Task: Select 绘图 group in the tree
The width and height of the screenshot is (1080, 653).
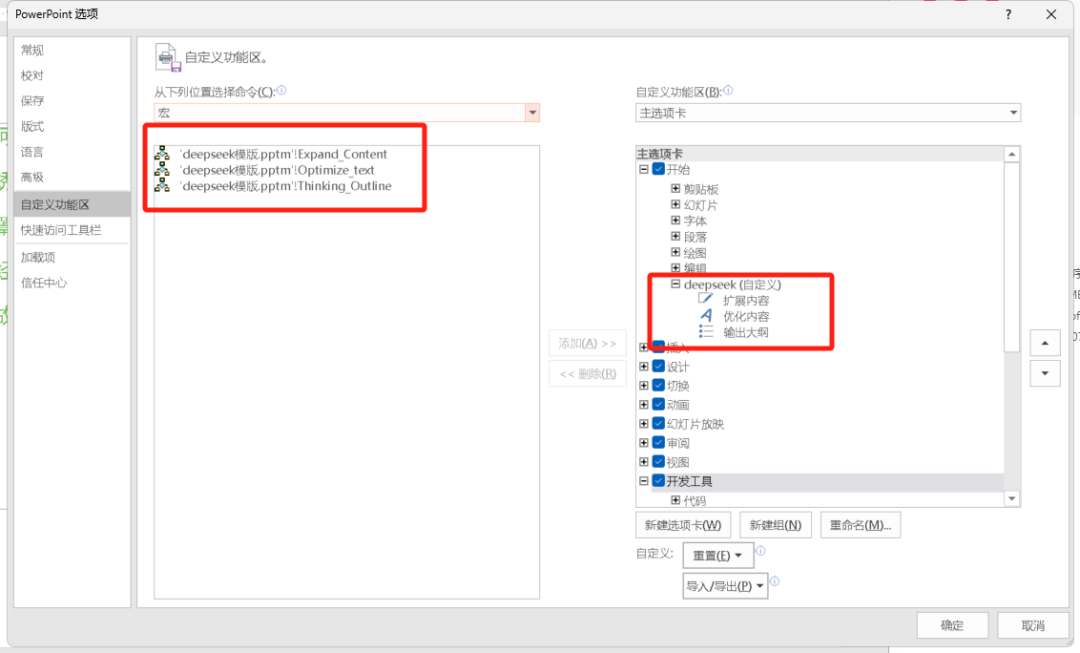Action: click(694, 253)
